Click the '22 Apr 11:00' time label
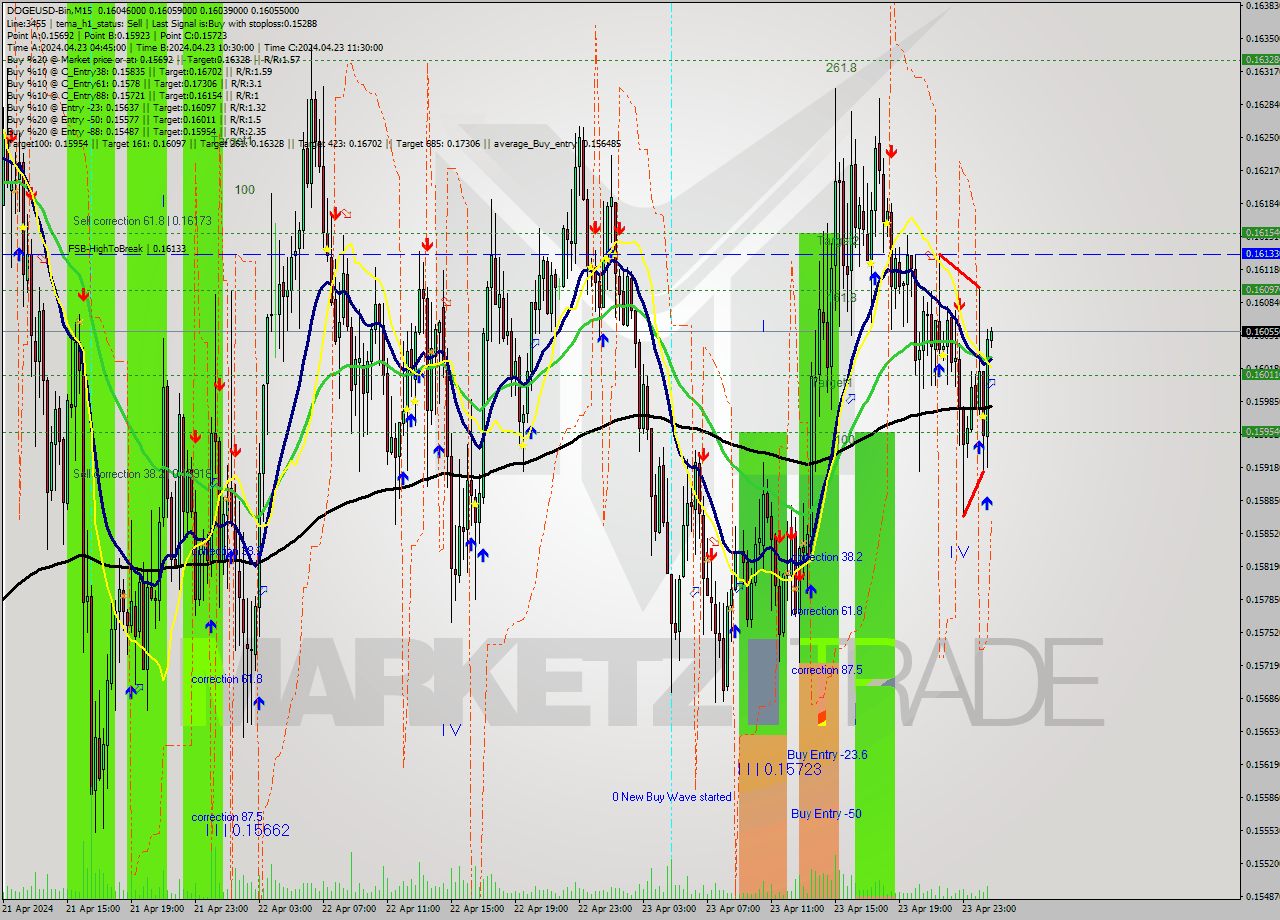Image resolution: width=1280 pixels, height=920 pixels. 413,909
